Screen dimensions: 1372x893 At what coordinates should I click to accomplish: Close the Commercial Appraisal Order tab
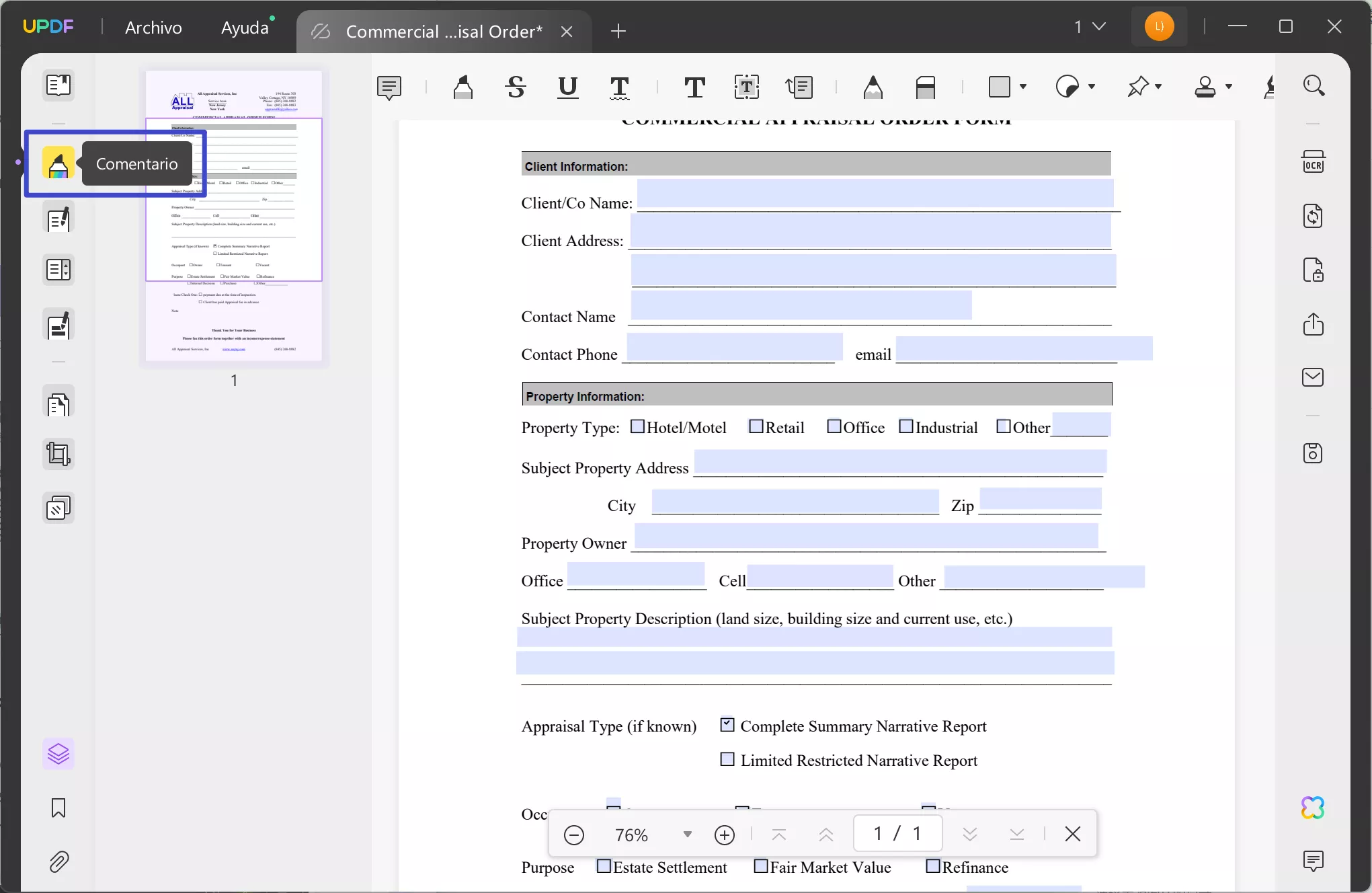[567, 32]
